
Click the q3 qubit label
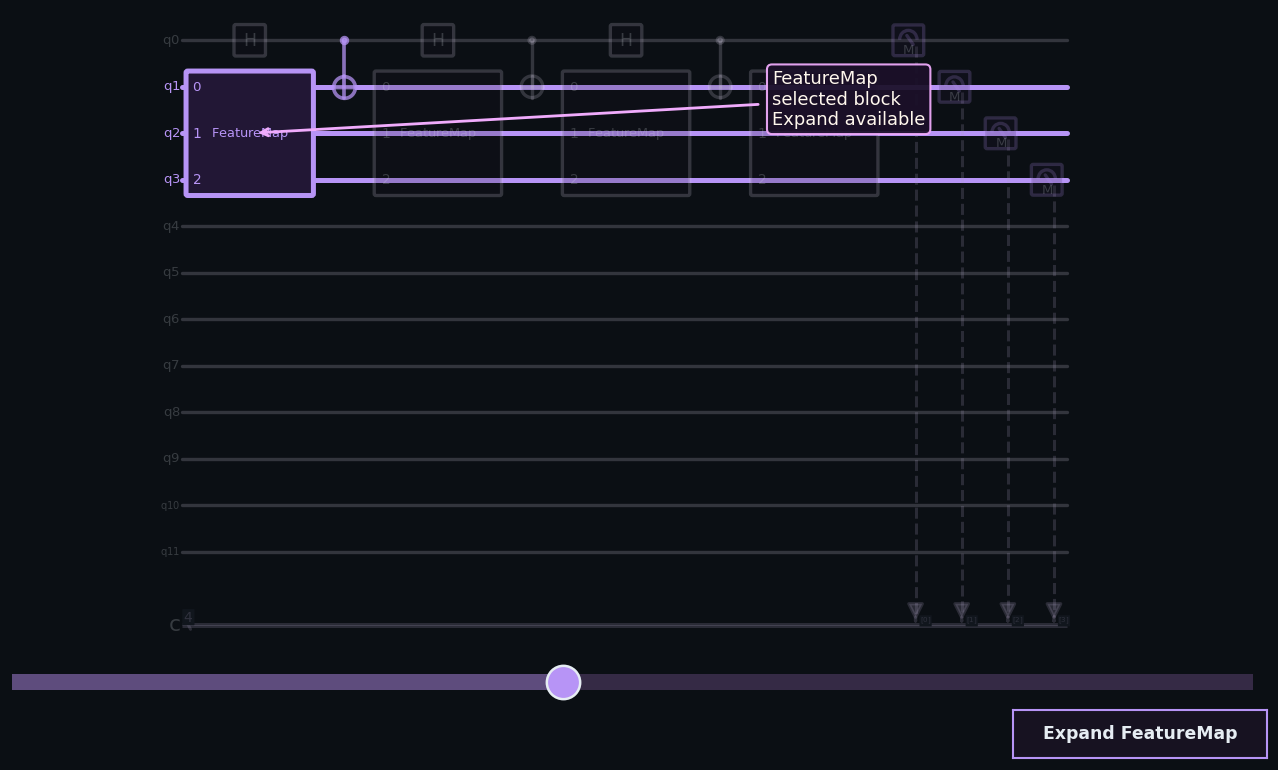coord(171,180)
